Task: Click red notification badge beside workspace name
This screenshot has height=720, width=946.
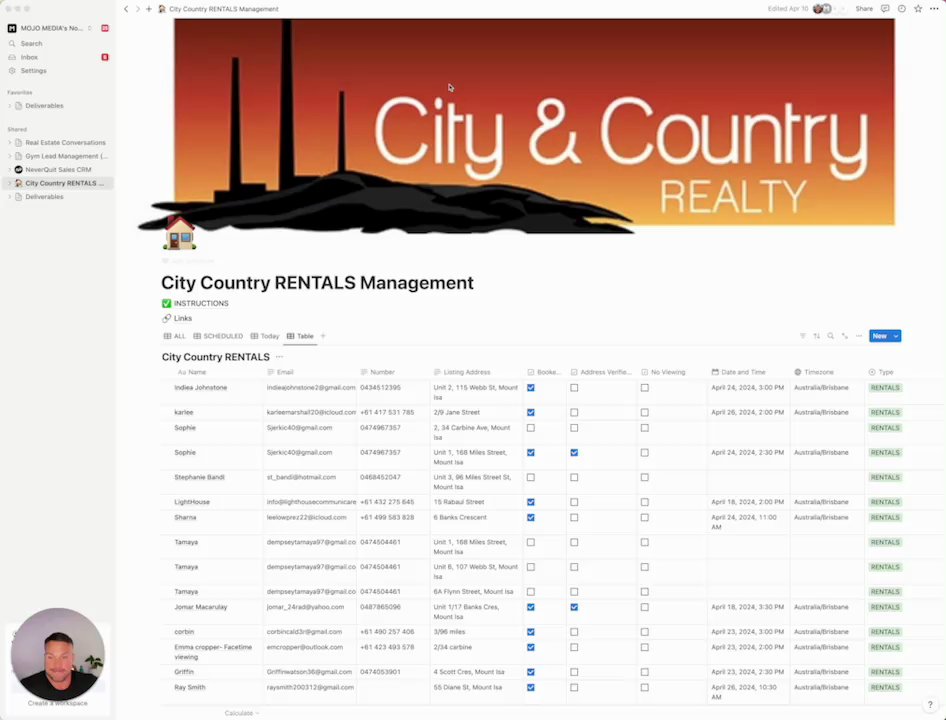Action: (105, 28)
